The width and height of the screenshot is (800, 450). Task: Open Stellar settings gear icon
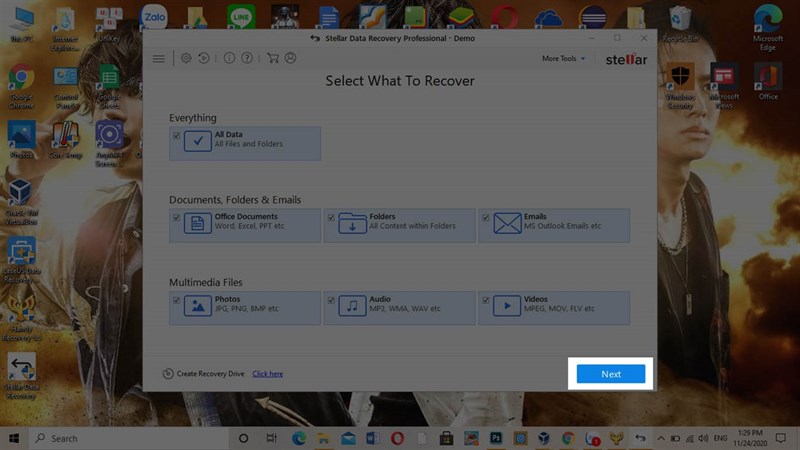pyautogui.click(x=186, y=58)
